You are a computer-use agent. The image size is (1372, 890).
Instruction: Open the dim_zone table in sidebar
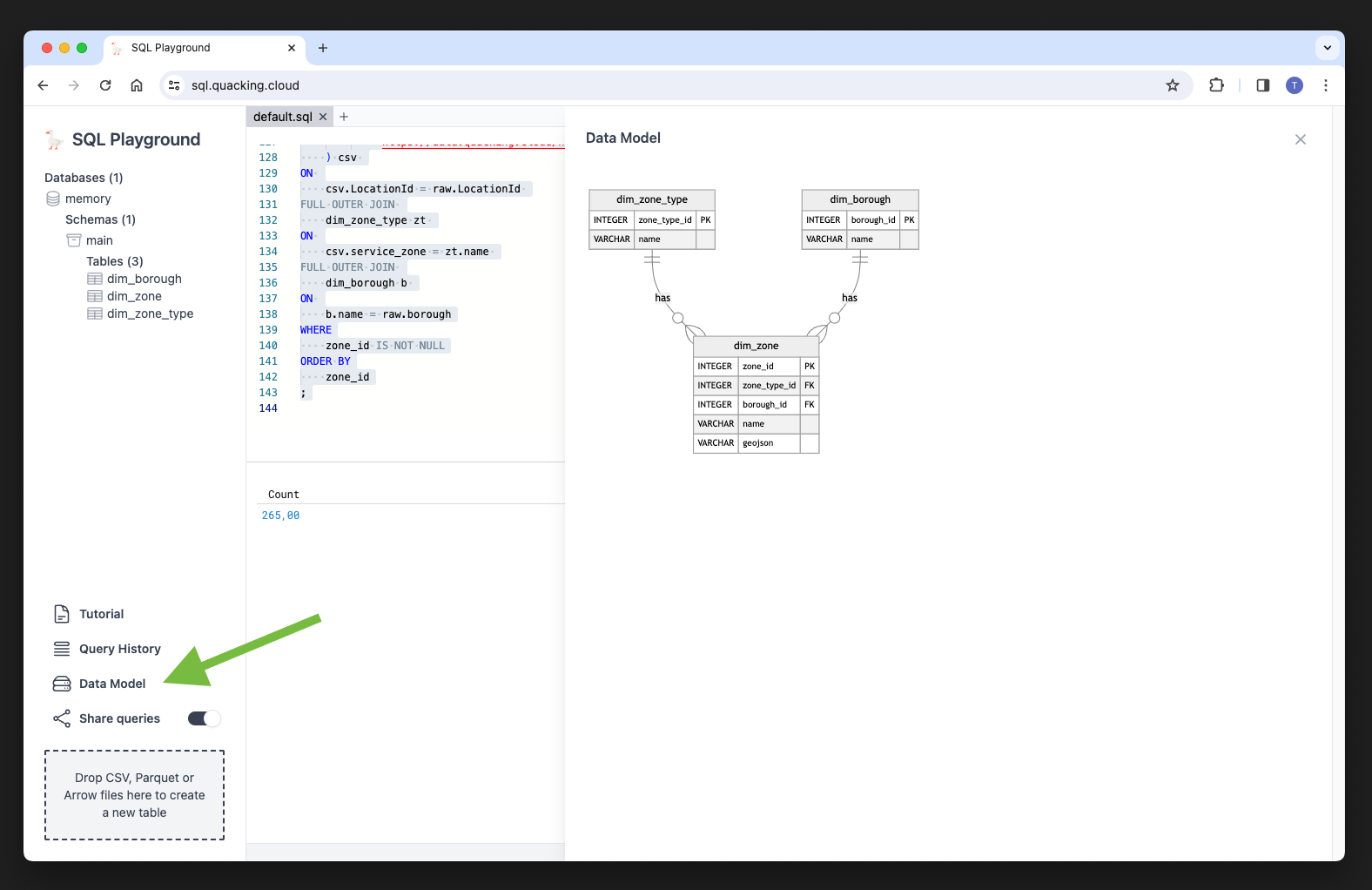tap(134, 296)
